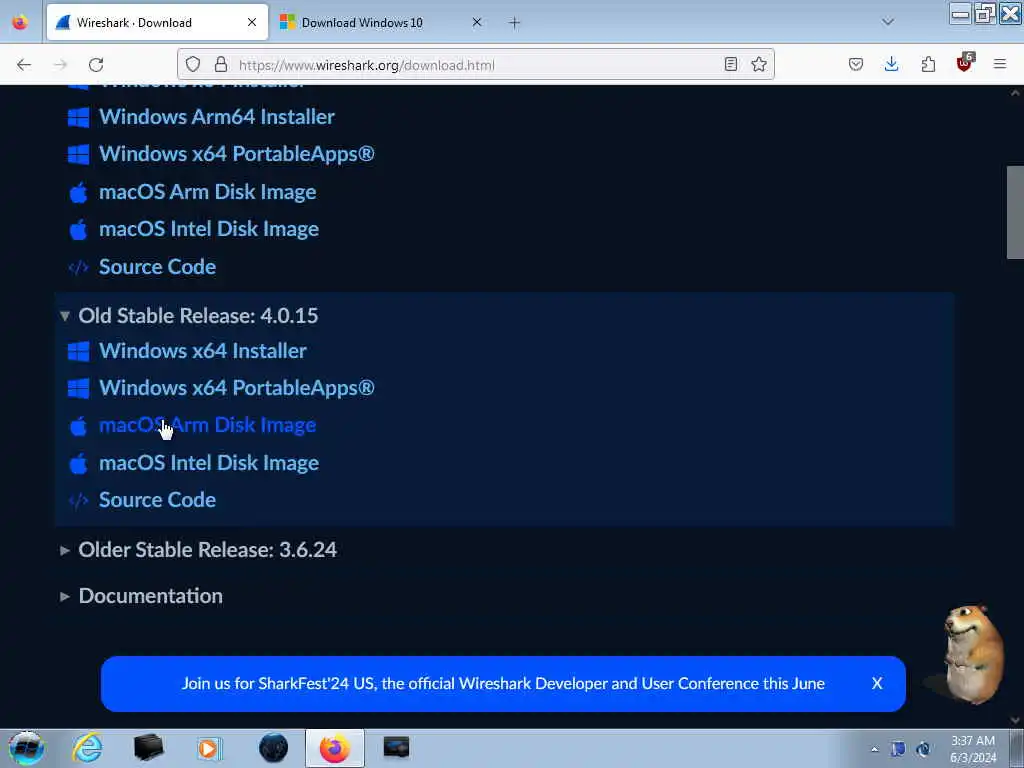Viewport: 1024px width, 768px height.
Task: Click Windows icon beside 4.0.15 x64 Installer
Action: tap(78, 351)
